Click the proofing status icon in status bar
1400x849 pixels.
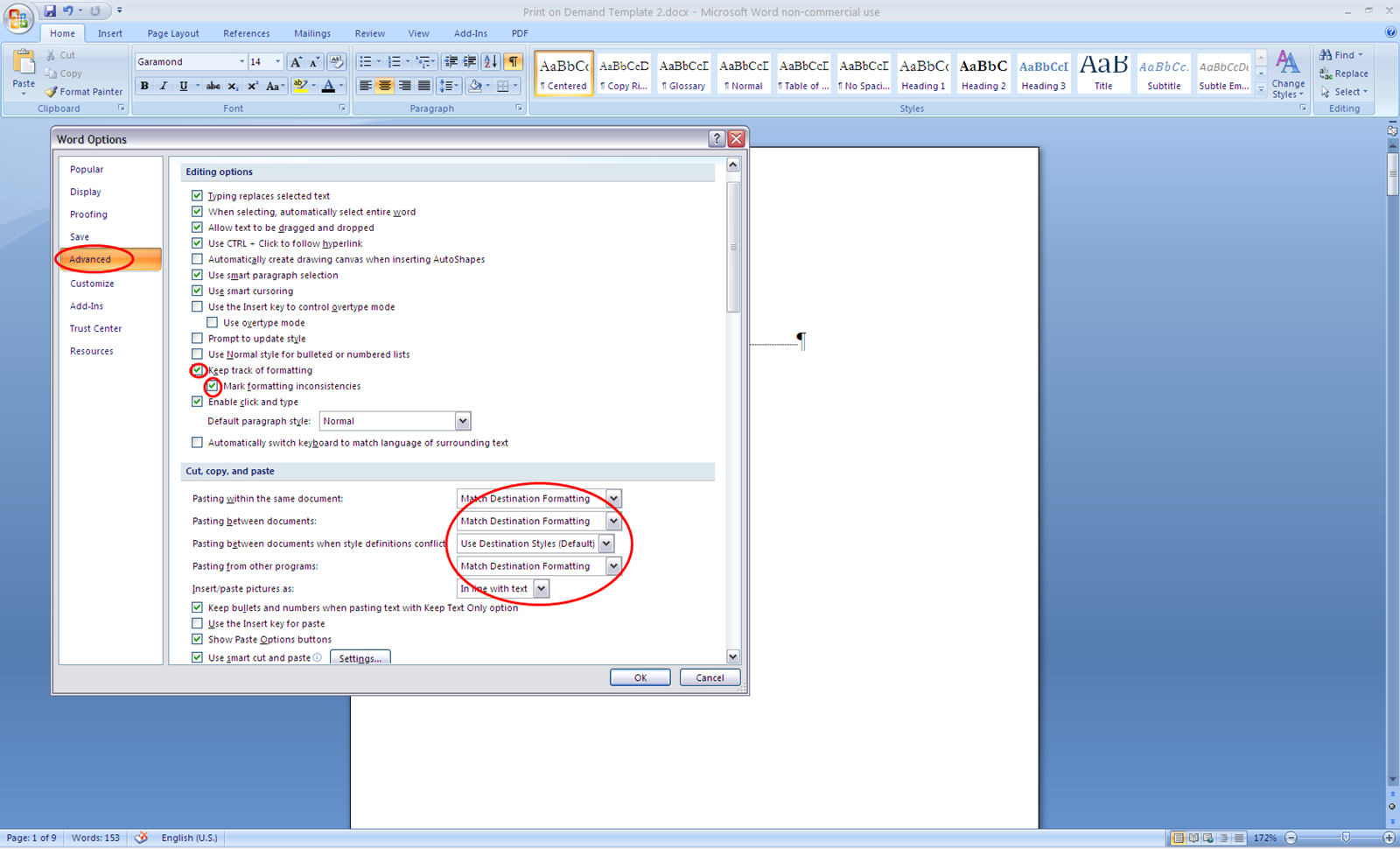coord(141,838)
